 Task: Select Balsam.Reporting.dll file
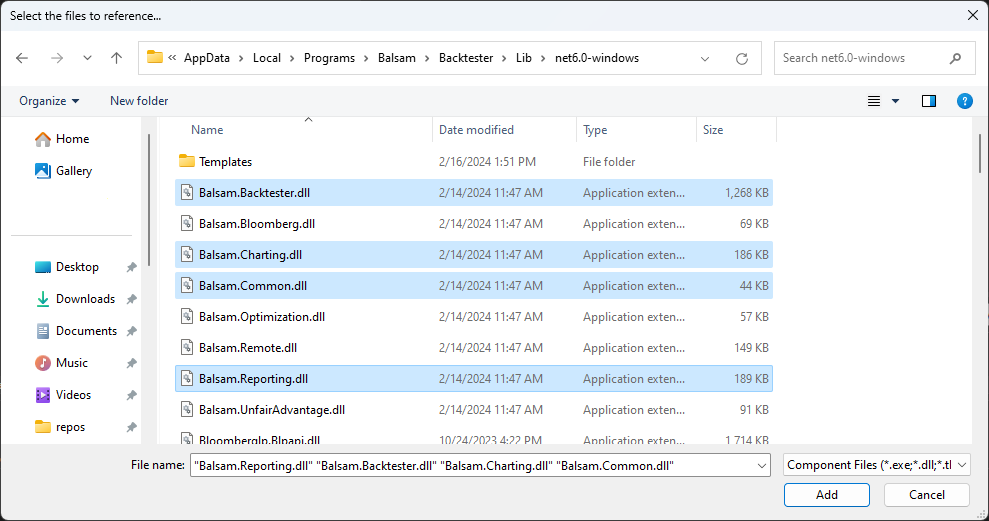coord(474,378)
